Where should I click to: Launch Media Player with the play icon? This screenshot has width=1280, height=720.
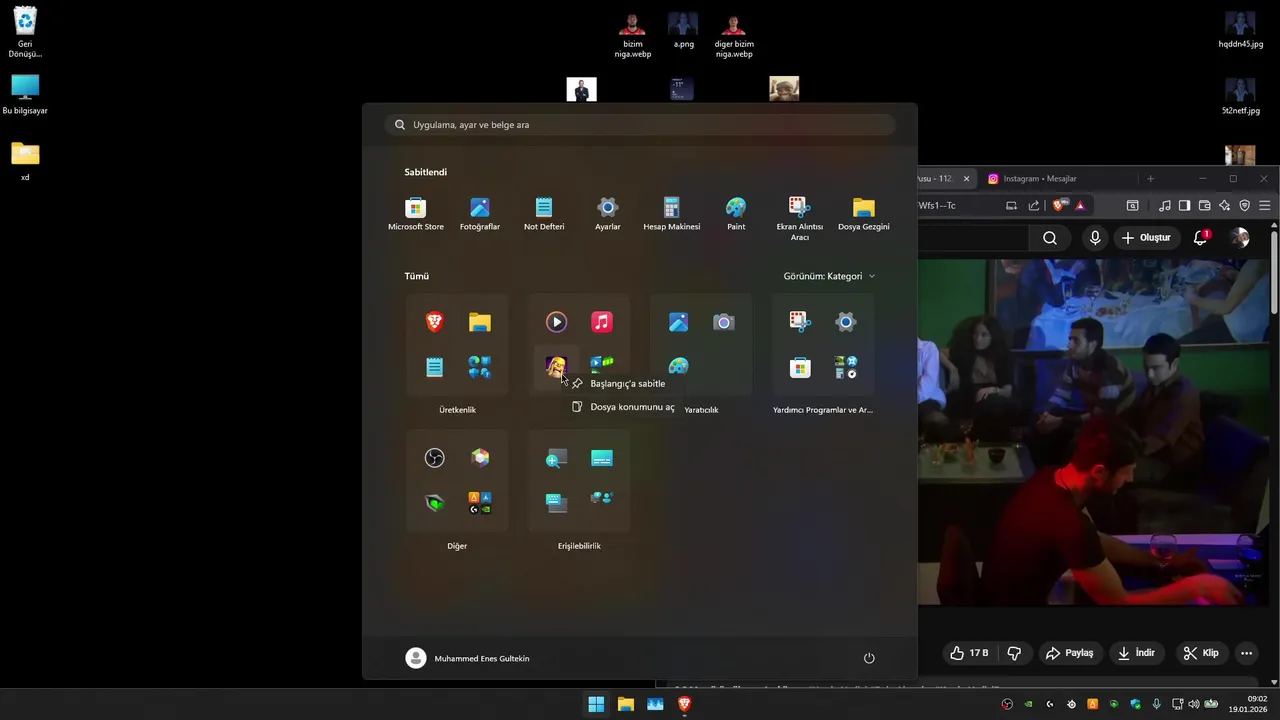(x=556, y=322)
